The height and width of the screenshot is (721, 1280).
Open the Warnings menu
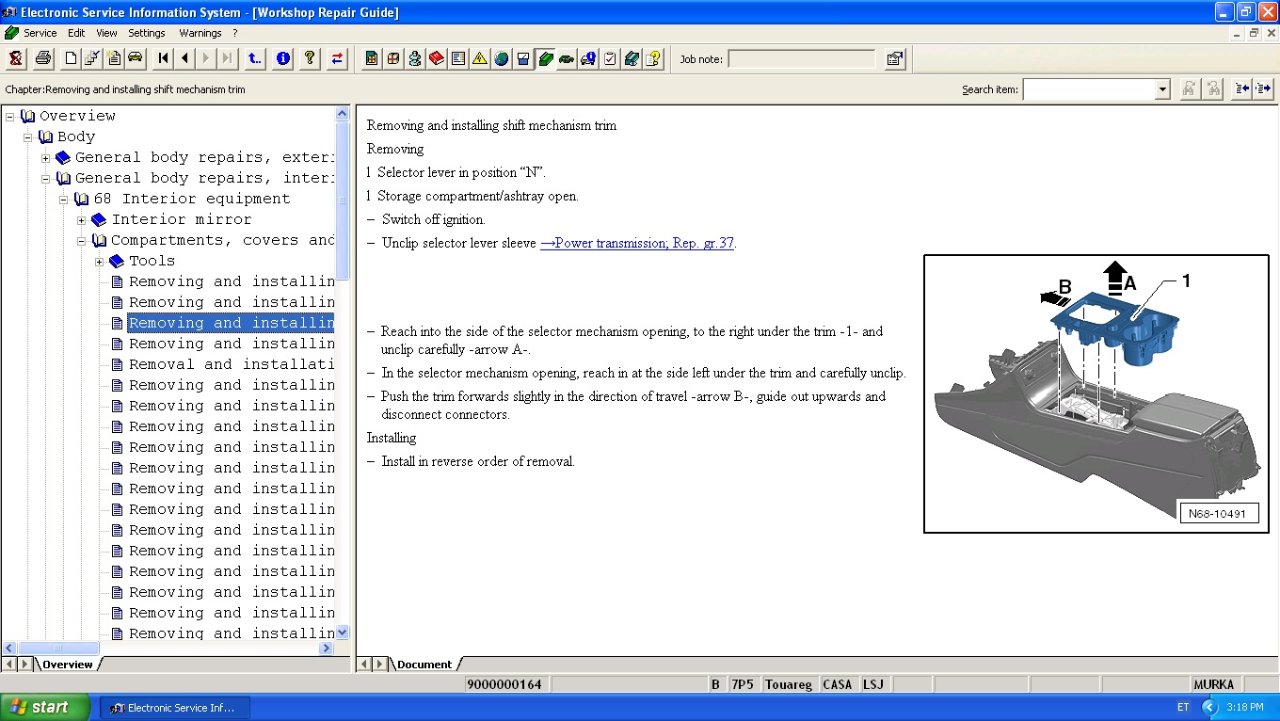pos(200,33)
